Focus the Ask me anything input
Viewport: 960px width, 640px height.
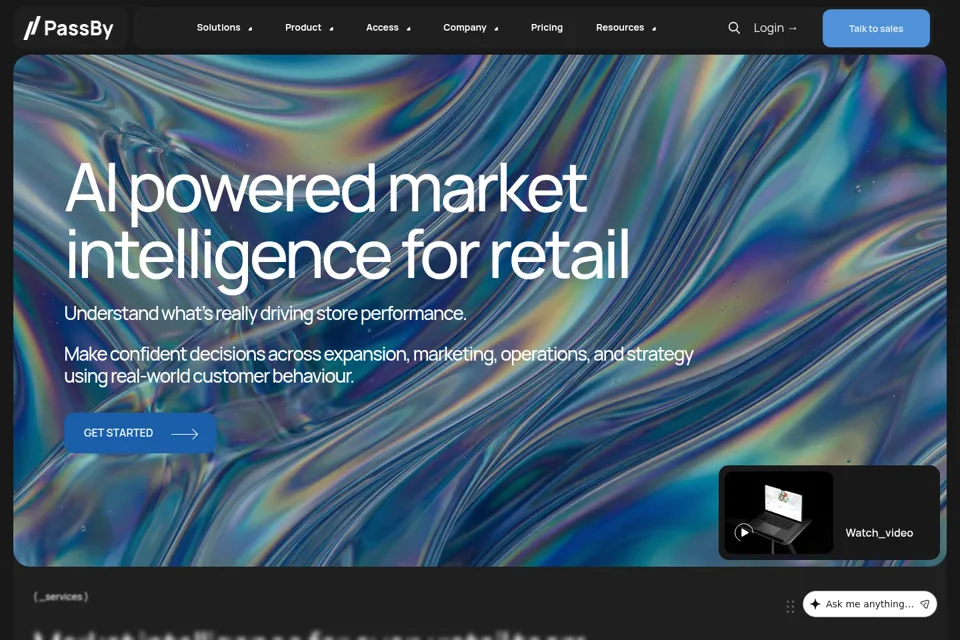point(869,604)
